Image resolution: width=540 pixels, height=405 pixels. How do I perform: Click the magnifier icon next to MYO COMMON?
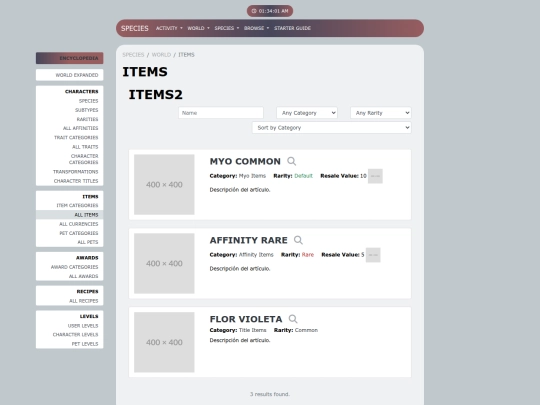pos(291,161)
